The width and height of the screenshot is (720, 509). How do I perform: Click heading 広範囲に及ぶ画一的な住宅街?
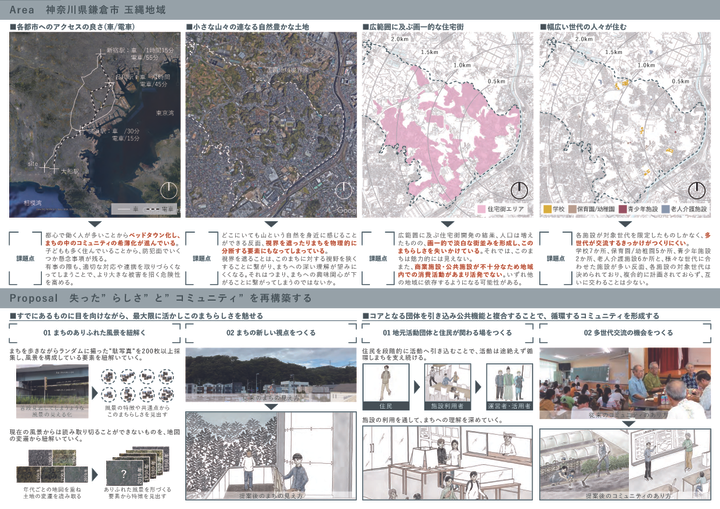point(413,27)
